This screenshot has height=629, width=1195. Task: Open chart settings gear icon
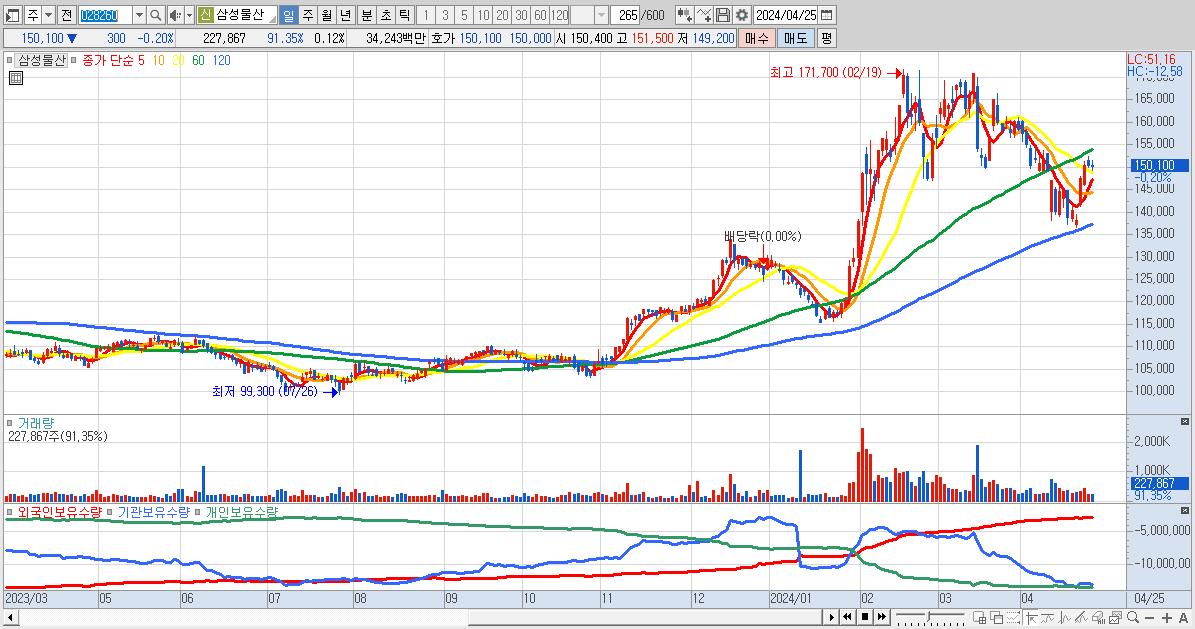click(x=742, y=15)
